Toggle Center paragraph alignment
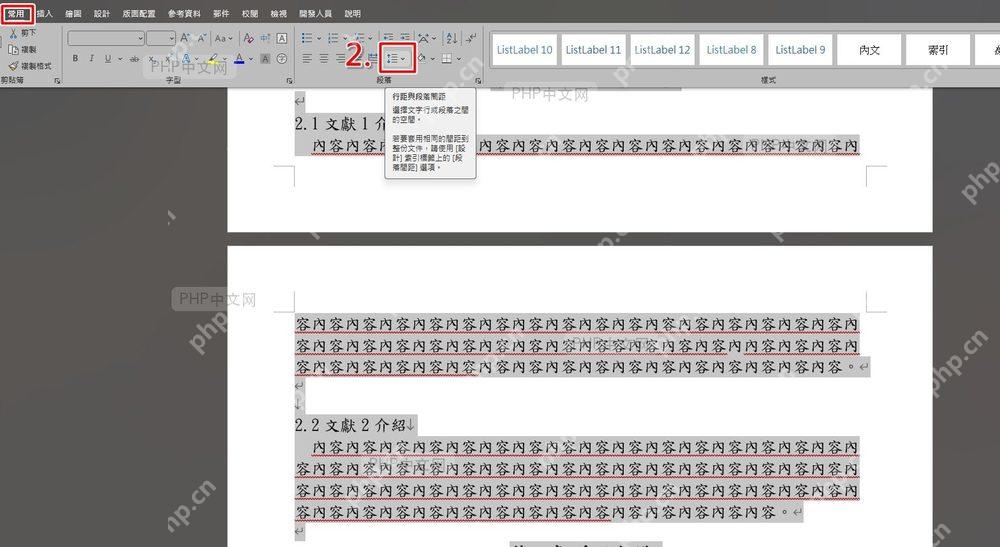 pos(324,59)
